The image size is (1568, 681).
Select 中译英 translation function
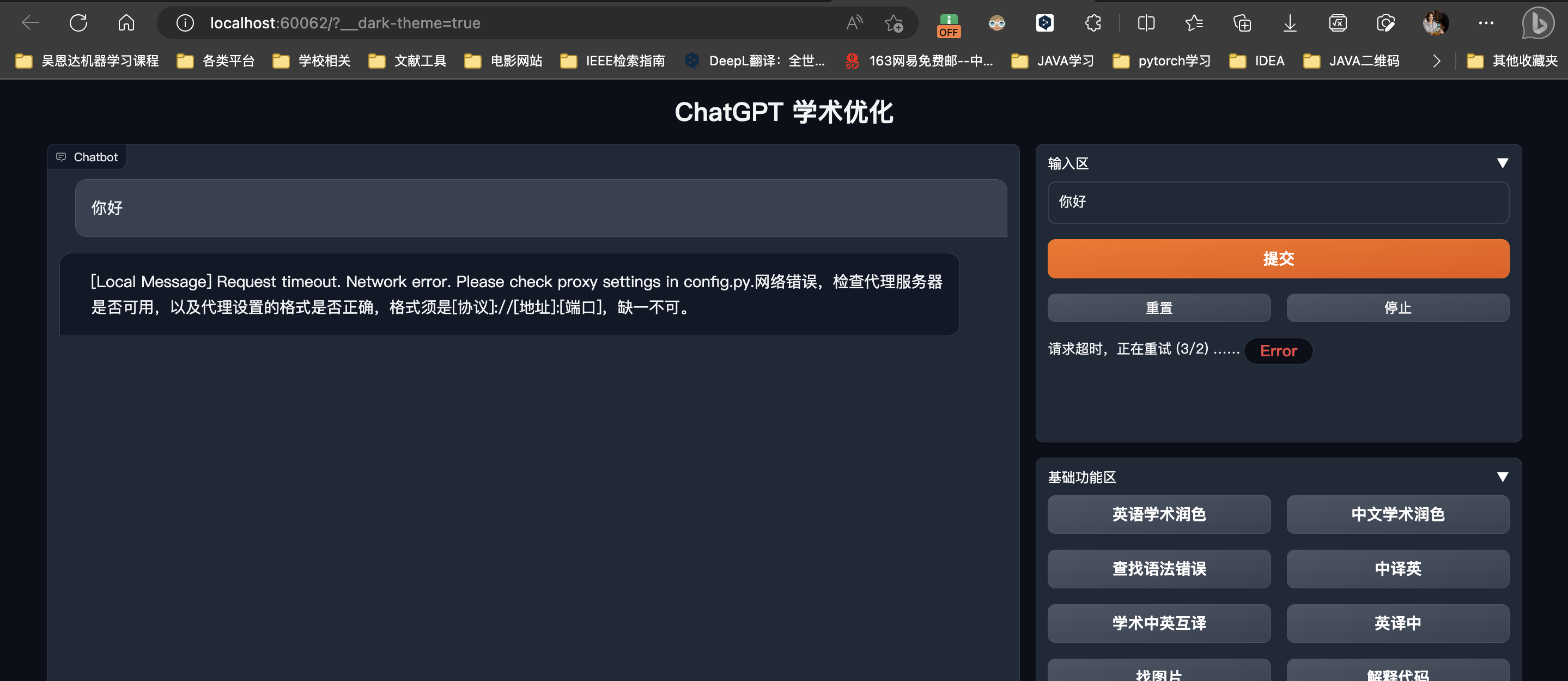pos(1397,568)
